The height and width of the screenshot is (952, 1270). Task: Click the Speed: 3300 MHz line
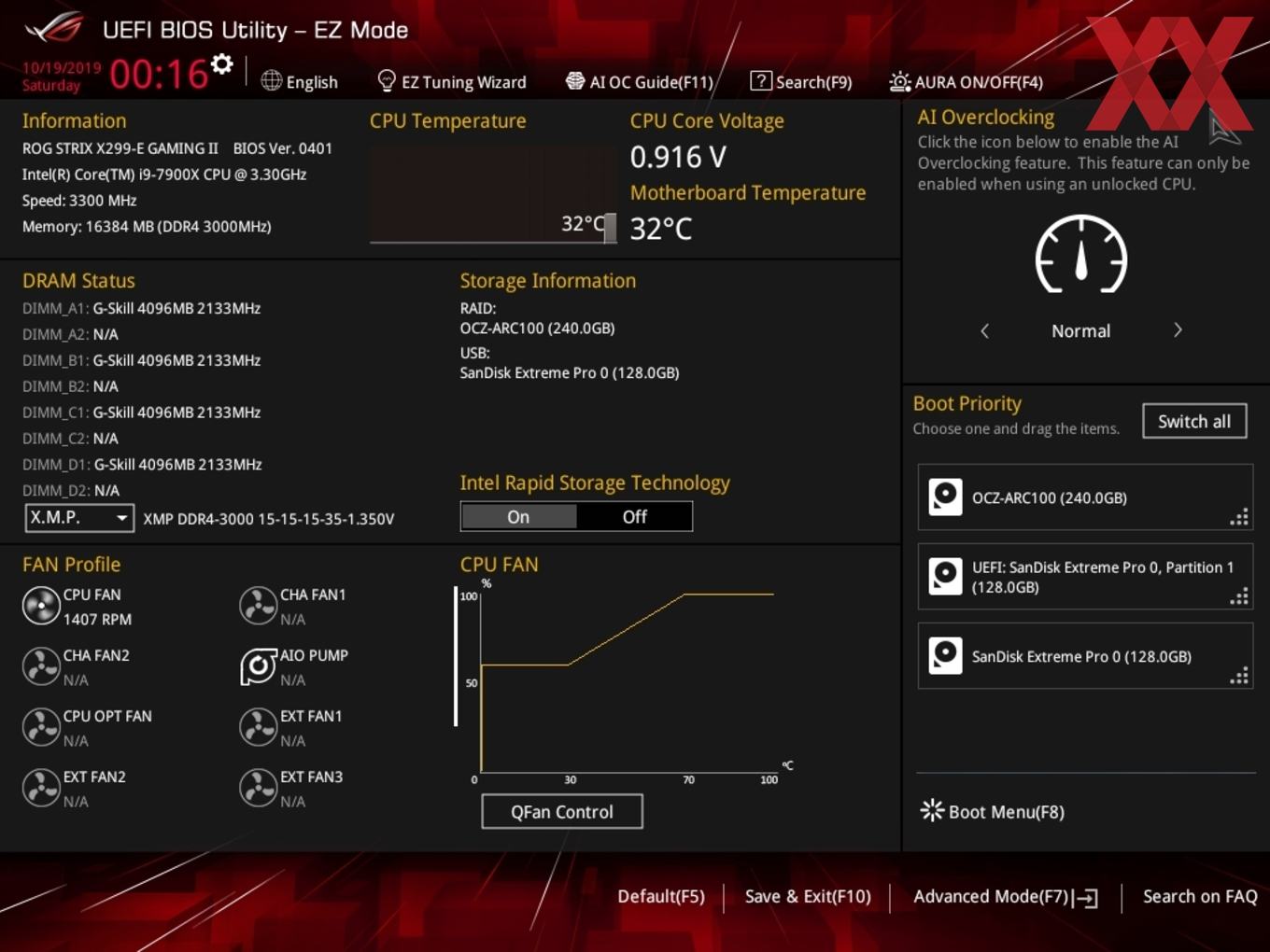[x=79, y=201]
